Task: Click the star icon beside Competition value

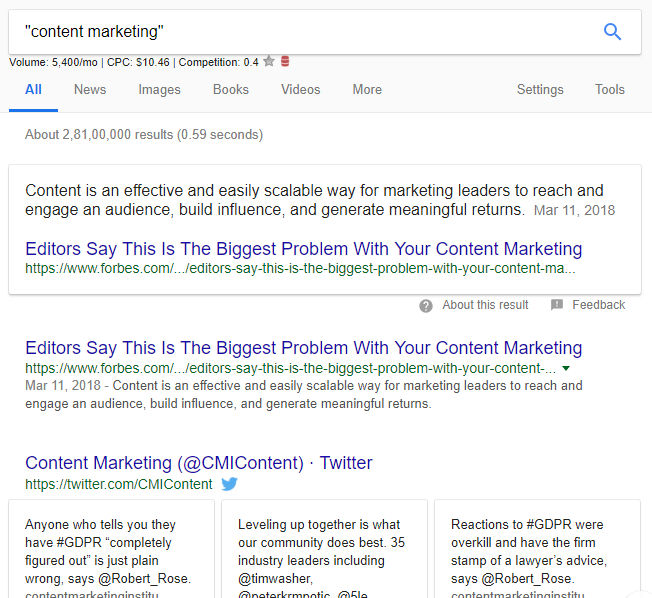Action: 269,62
